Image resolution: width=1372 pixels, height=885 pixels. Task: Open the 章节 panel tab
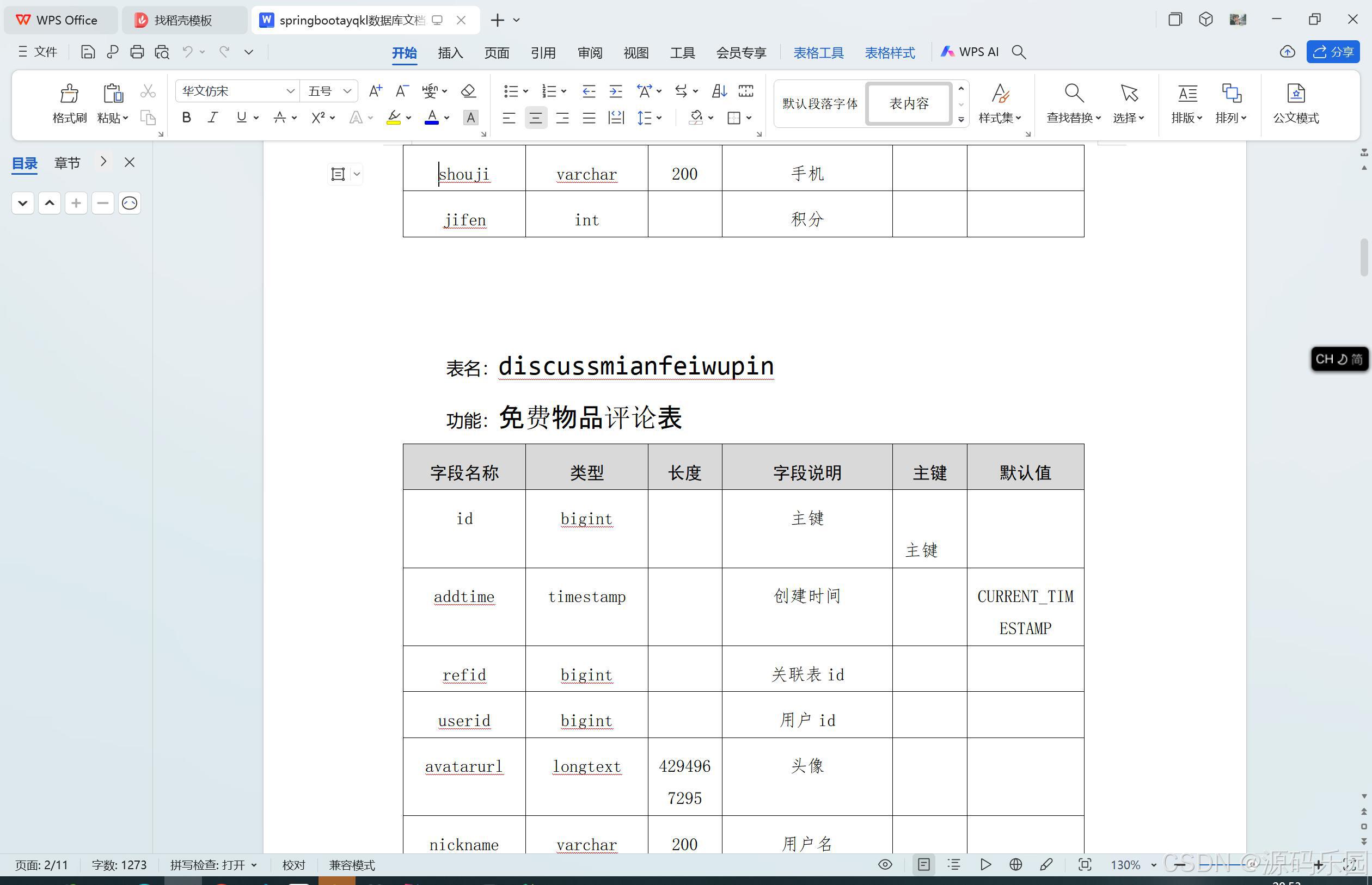coord(66,163)
